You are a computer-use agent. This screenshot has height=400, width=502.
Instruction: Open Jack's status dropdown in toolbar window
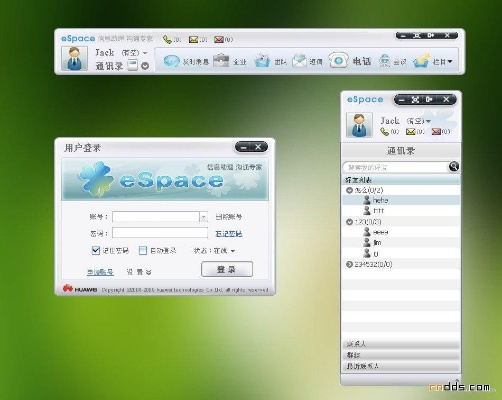click(145, 53)
